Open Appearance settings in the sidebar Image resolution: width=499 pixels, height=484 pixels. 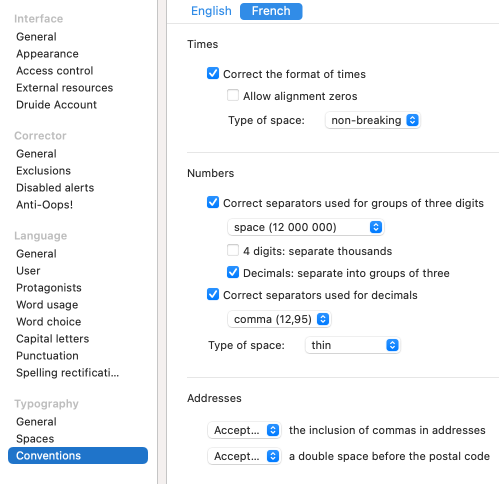click(x=47, y=54)
